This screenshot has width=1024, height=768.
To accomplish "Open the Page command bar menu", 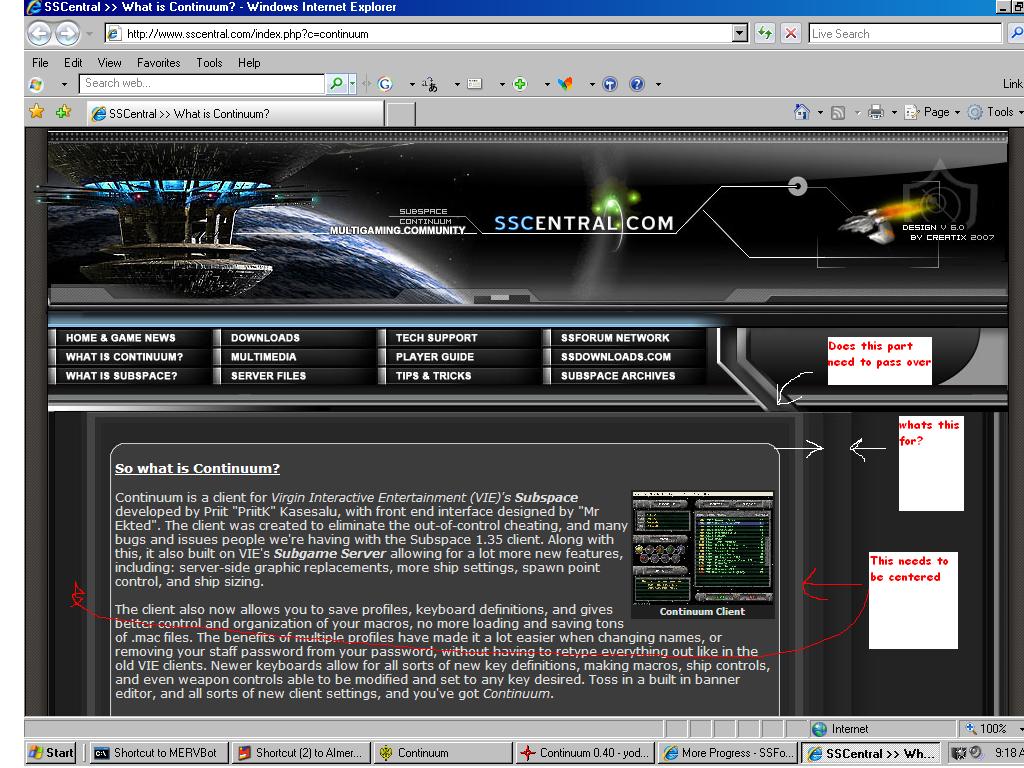I will pyautogui.click(x=932, y=112).
